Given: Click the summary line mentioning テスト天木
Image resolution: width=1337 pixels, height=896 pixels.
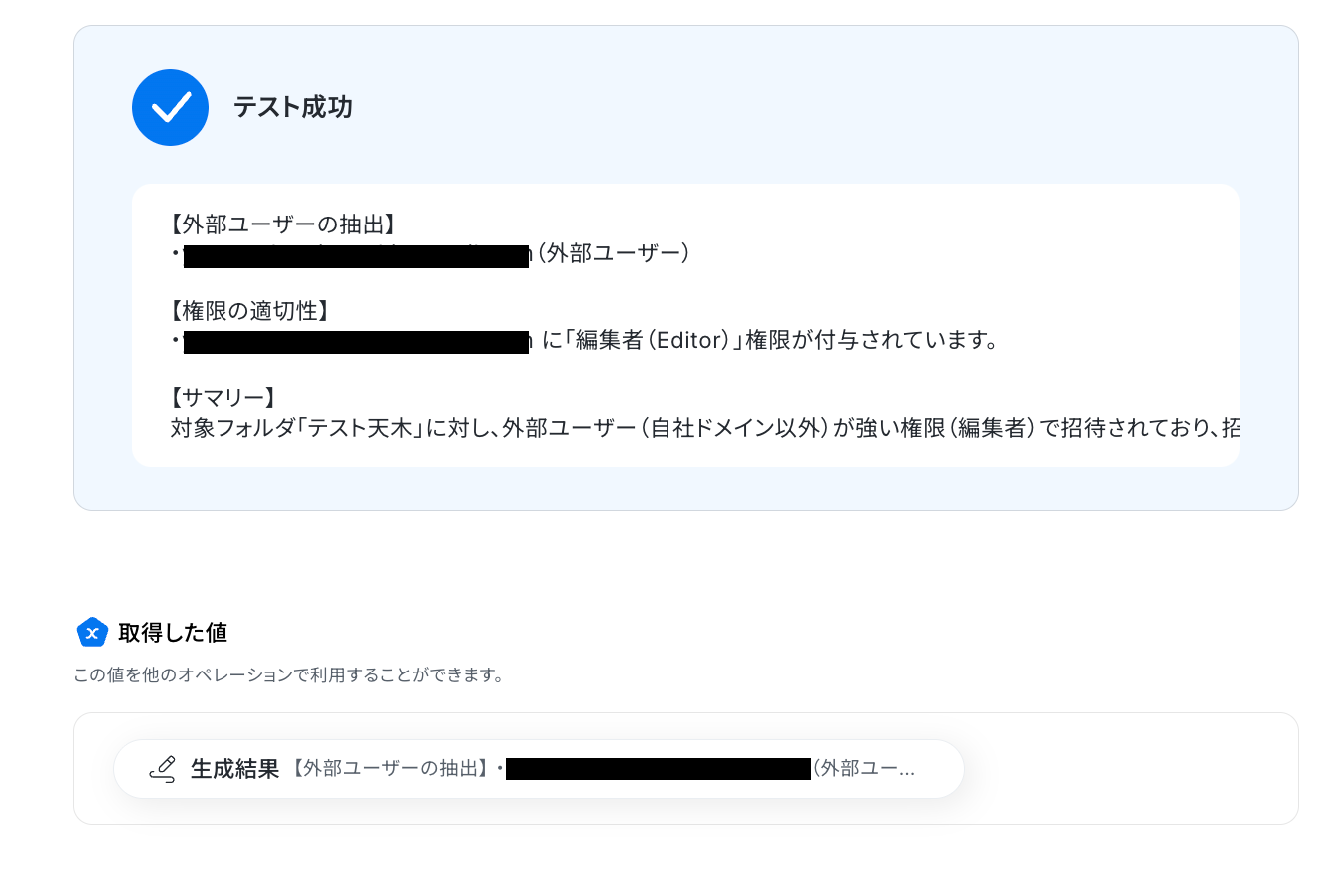Looking at the screenshot, I should 705,428.
